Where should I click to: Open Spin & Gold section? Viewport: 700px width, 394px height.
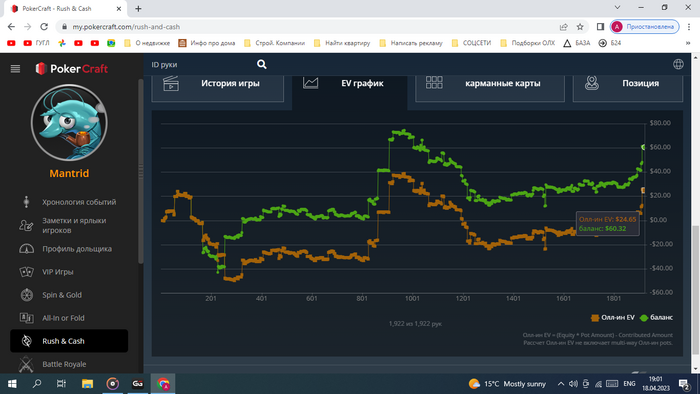tap(62, 295)
